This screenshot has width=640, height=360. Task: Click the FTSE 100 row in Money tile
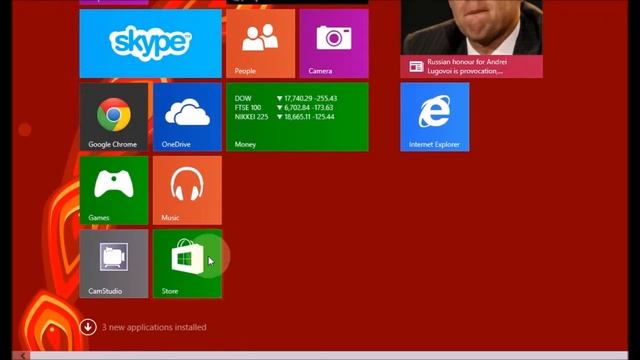284,108
